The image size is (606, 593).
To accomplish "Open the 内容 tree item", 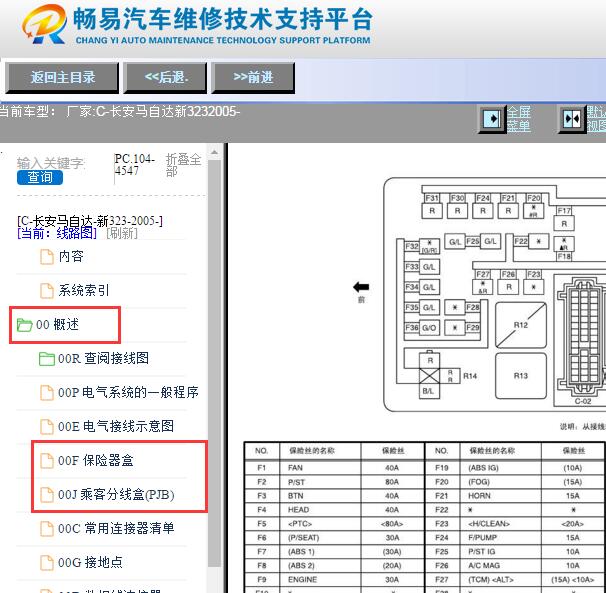I will coord(71,256).
